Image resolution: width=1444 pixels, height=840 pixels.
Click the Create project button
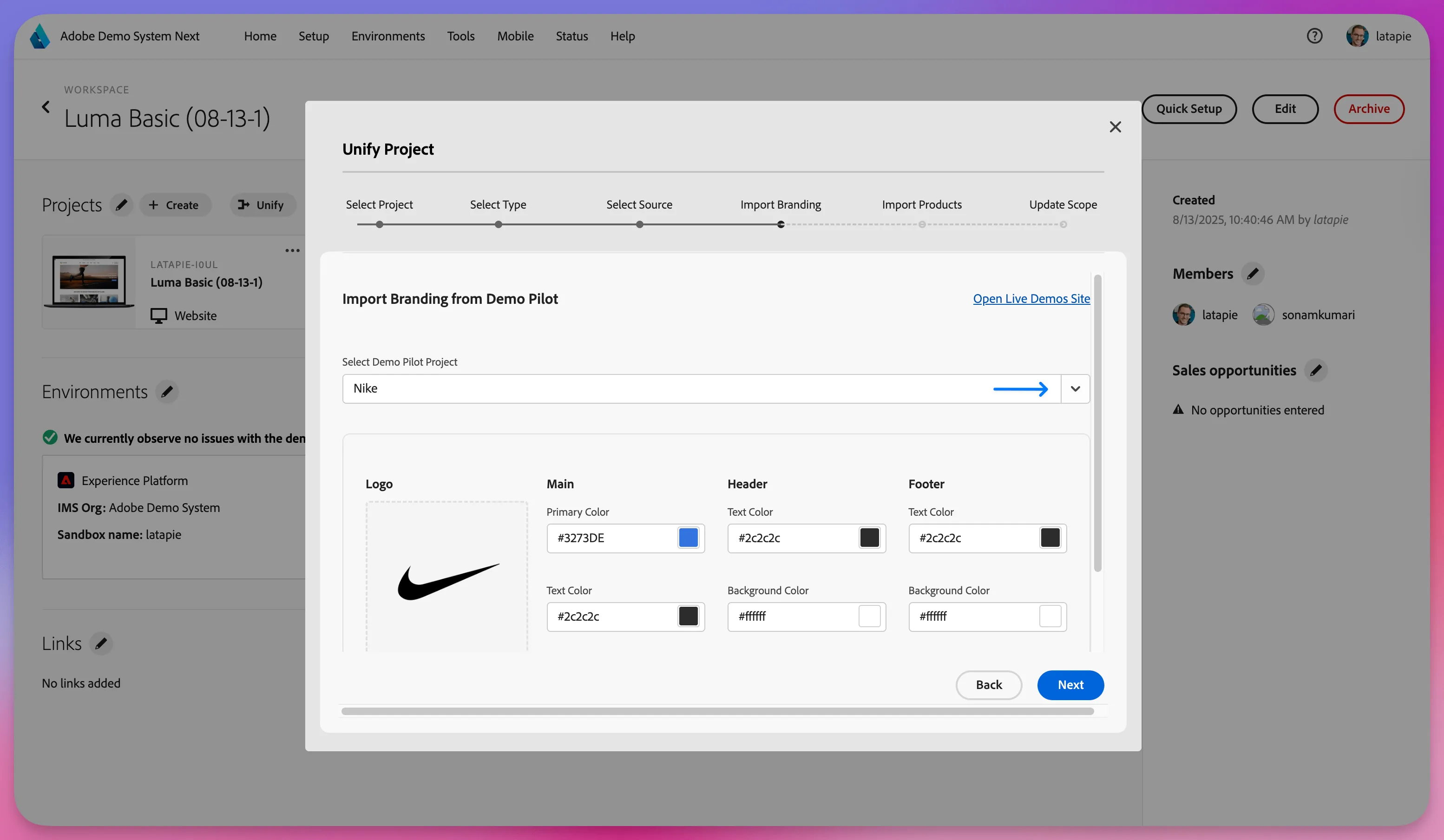pos(174,205)
